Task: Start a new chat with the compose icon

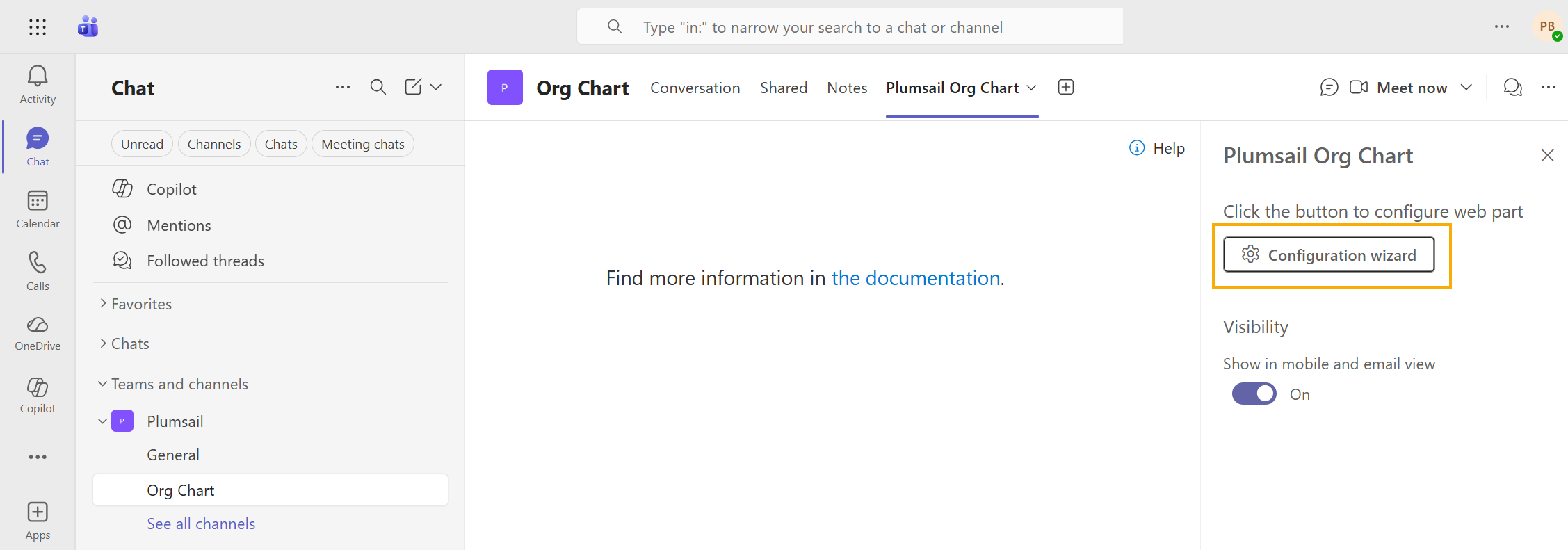Action: 413,87
